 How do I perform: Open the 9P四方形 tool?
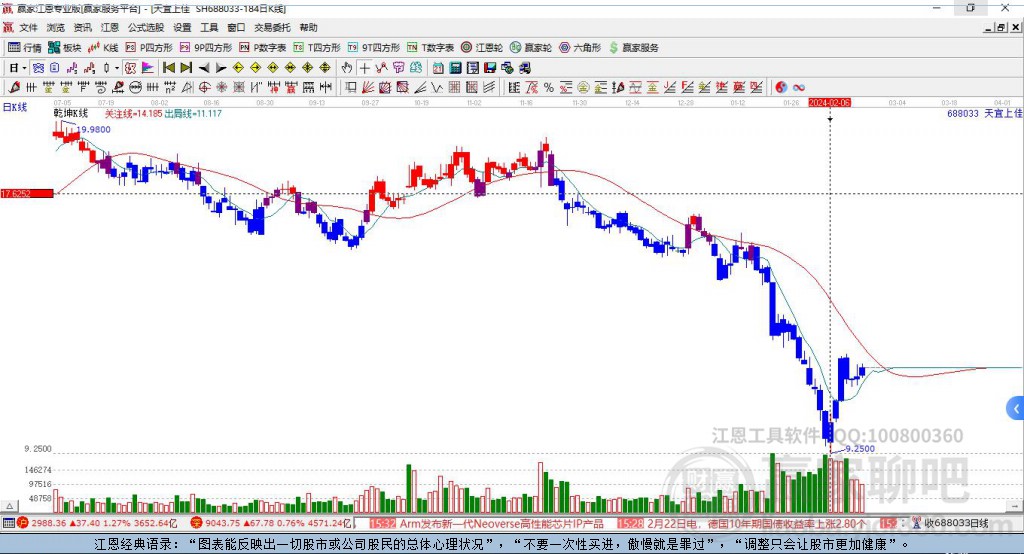pyautogui.click(x=206, y=47)
